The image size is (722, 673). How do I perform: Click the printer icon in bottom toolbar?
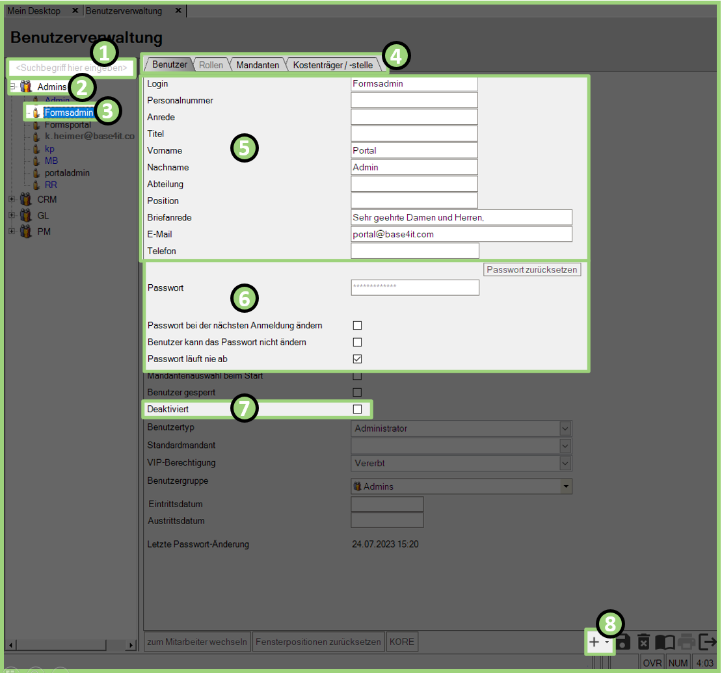pos(686,642)
